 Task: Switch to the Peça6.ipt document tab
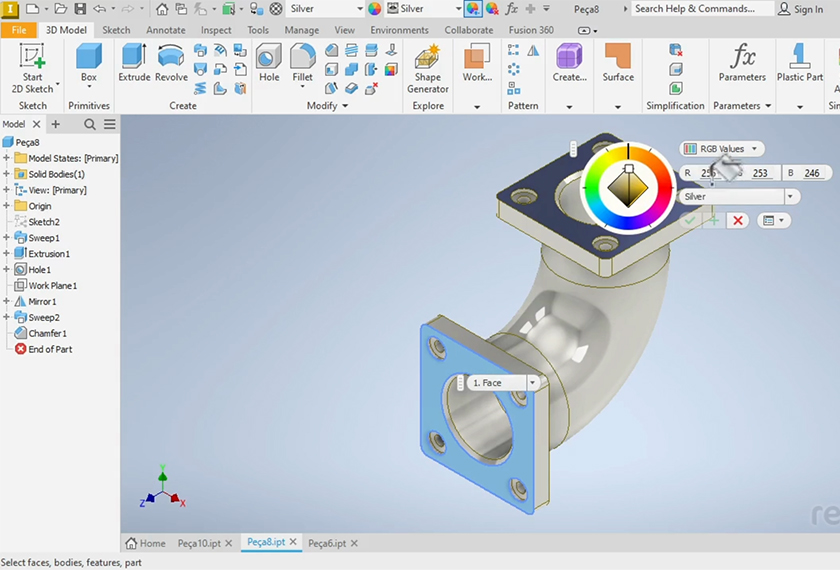pyautogui.click(x=327, y=543)
